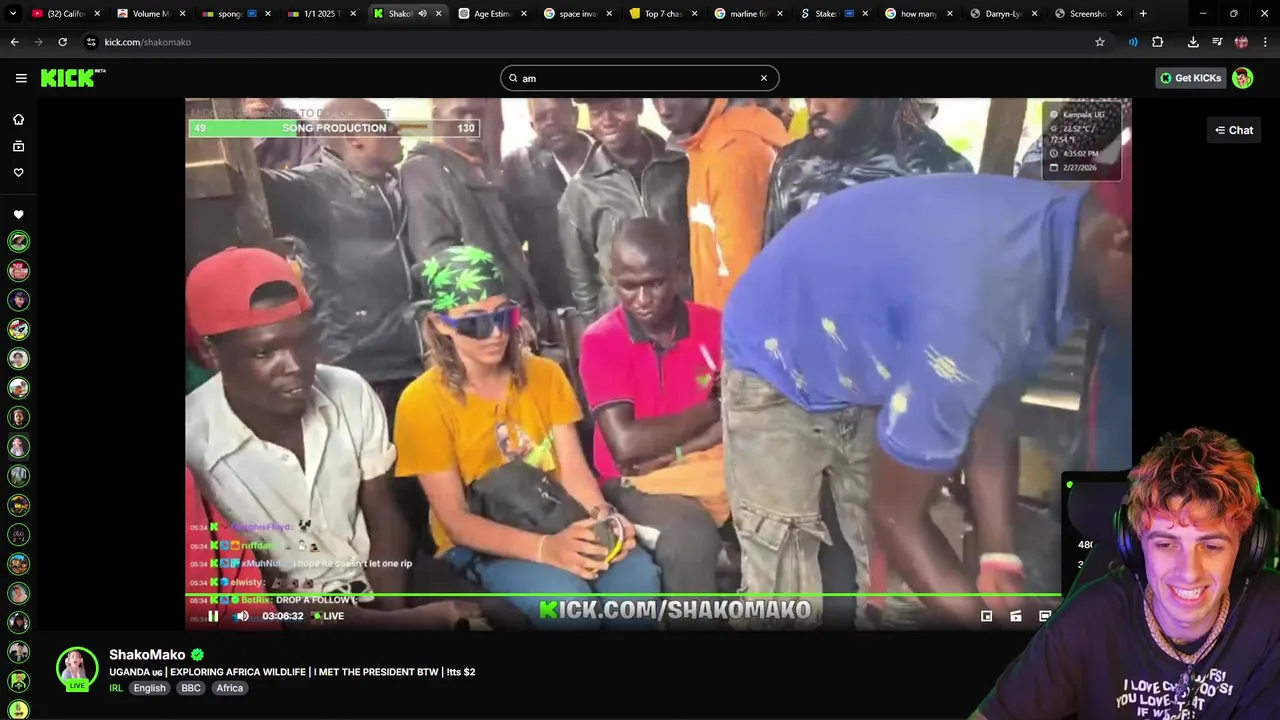Click the blue audio icon in toolbar
Image resolution: width=1280 pixels, height=720 pixels.
point(1133,42)
